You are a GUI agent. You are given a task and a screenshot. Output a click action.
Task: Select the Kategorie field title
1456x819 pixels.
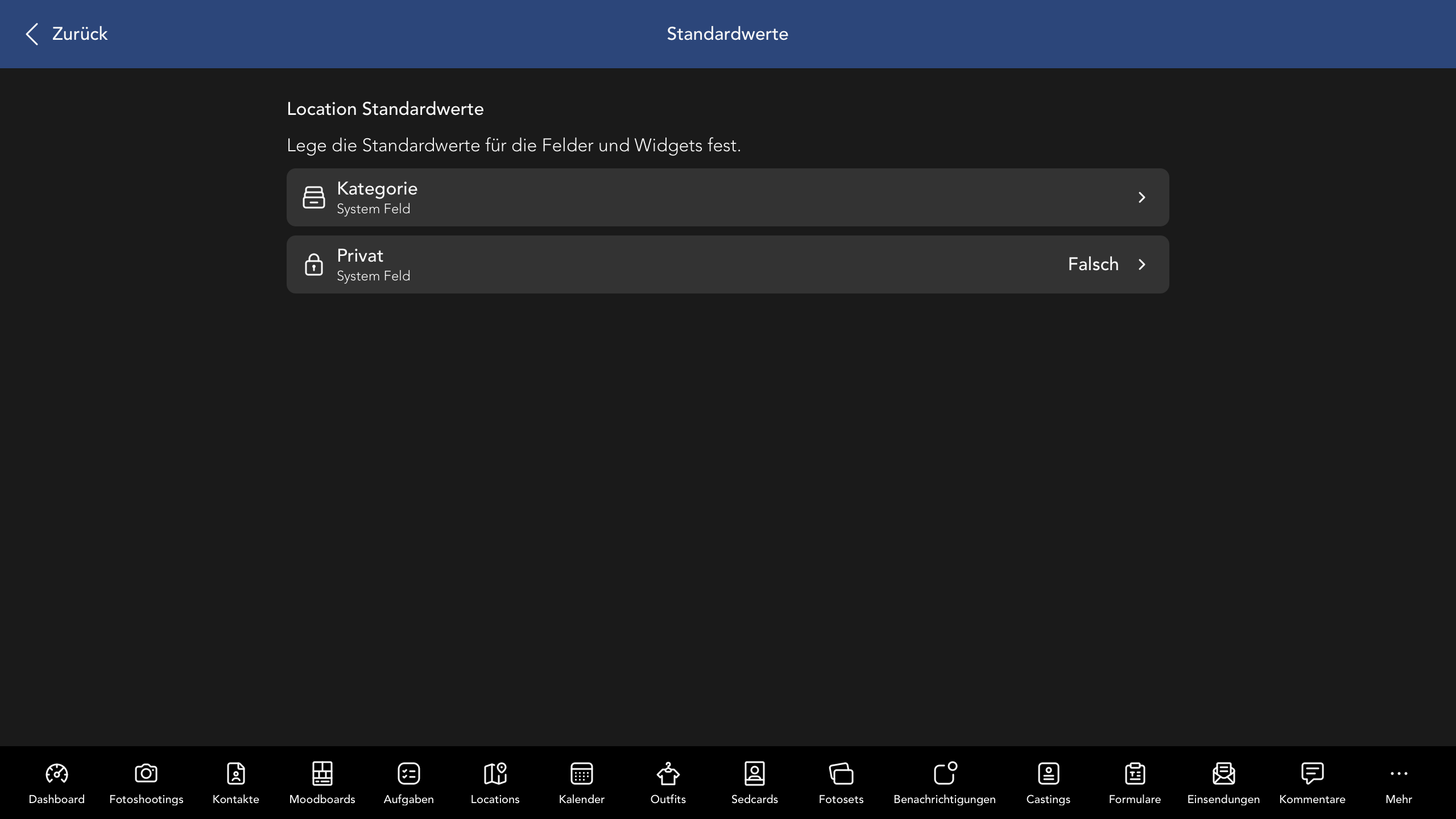377,188
